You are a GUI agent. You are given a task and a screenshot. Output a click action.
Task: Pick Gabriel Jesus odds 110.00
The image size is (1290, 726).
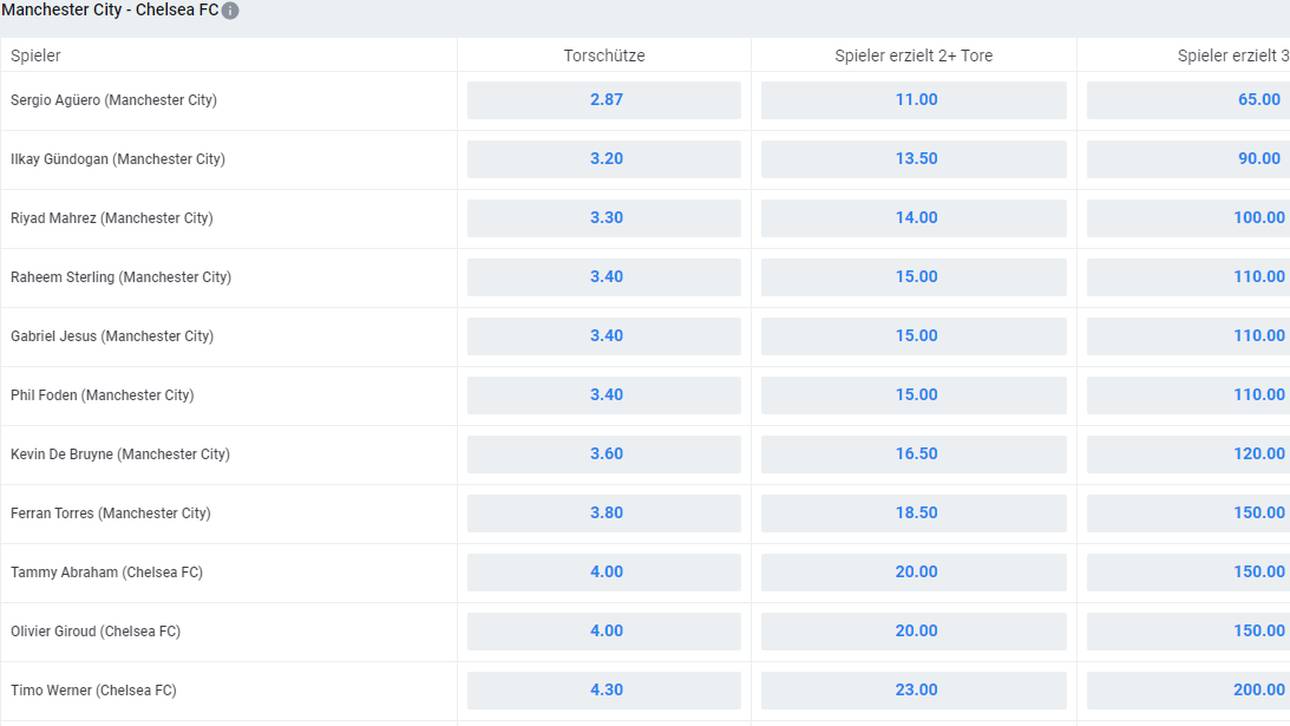coord(1188,336)
